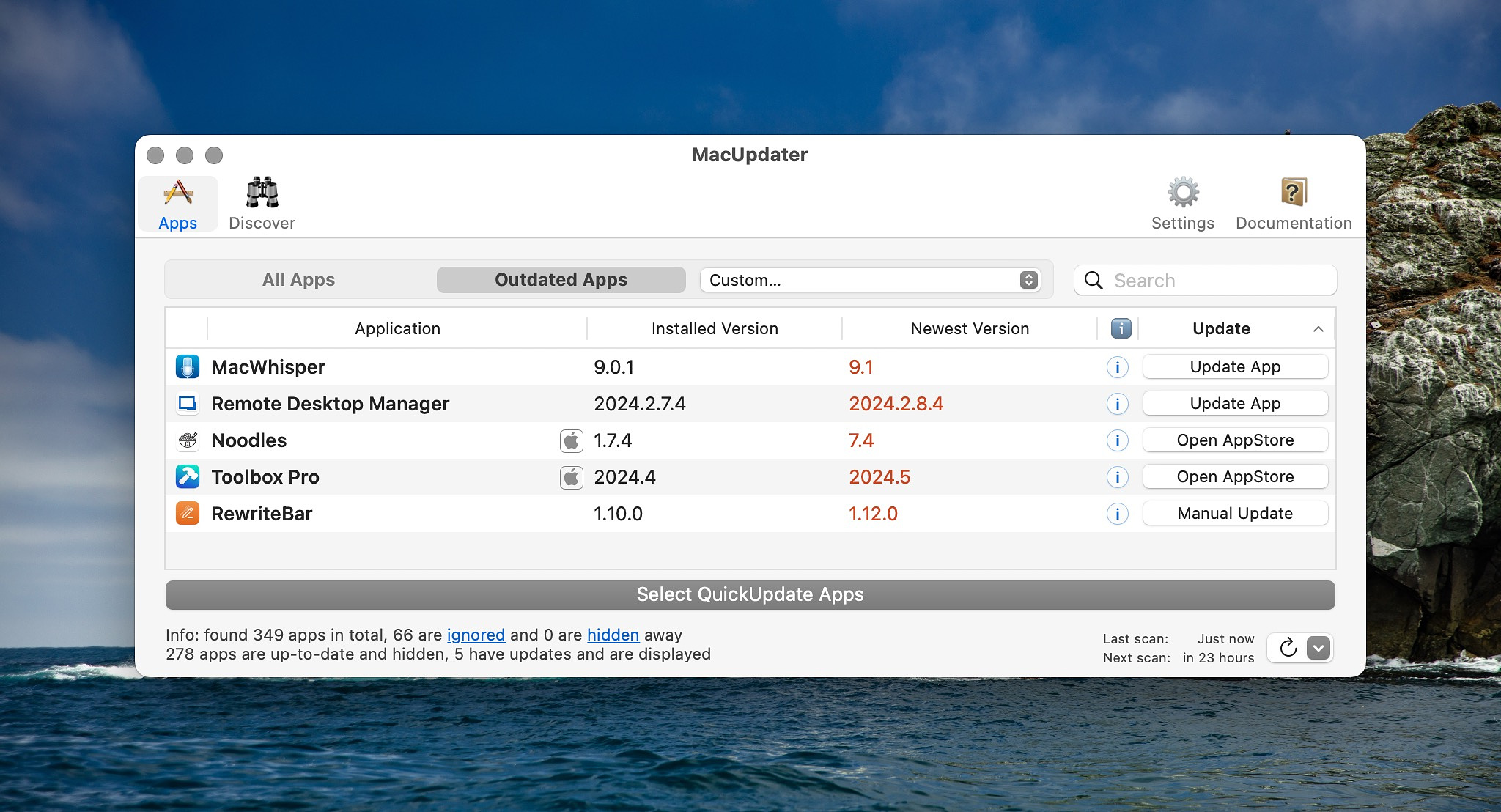Sort by the Application column header
1501x812 pixels.
tap(397, 328)
